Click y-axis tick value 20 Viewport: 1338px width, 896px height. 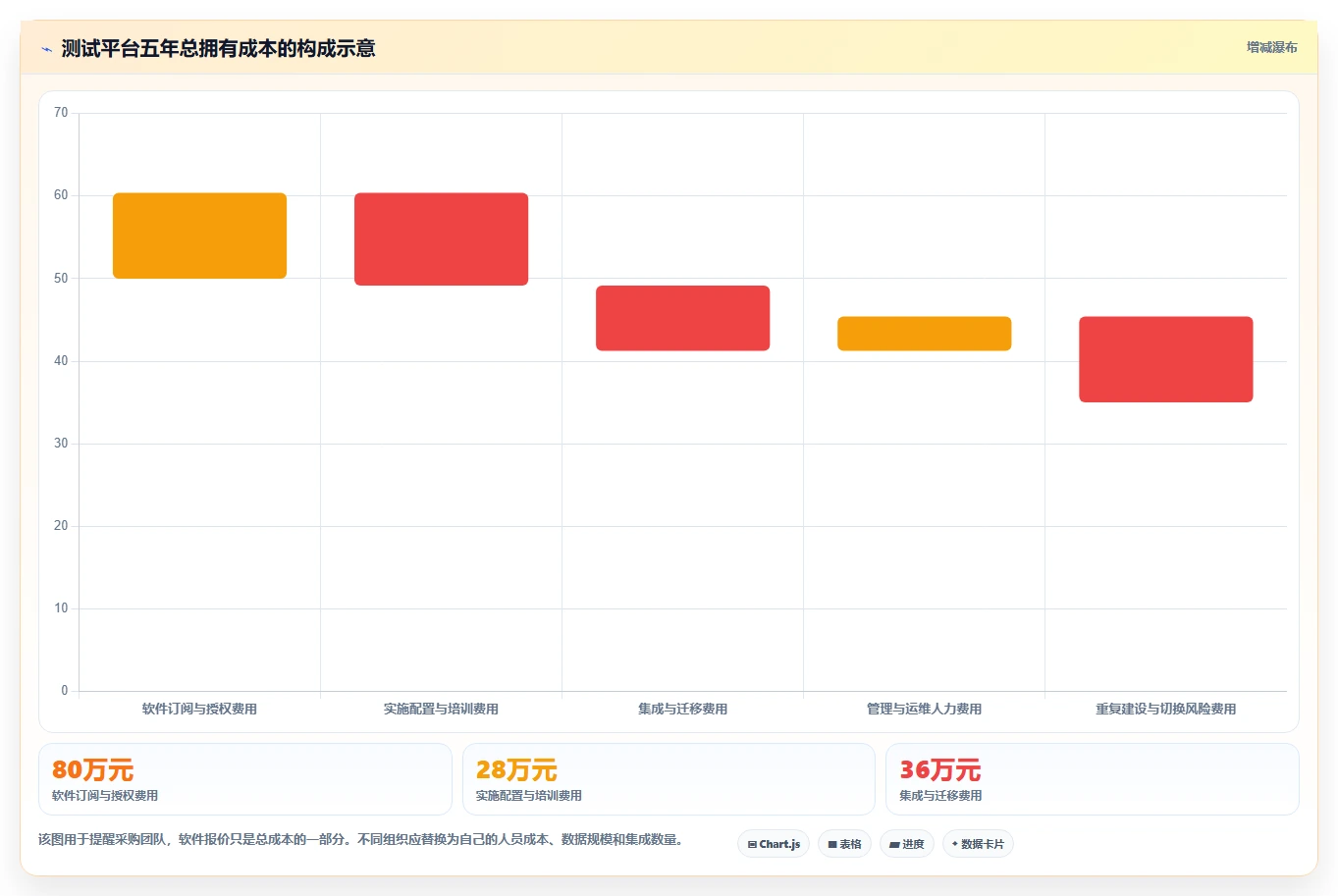click(61, 525)
